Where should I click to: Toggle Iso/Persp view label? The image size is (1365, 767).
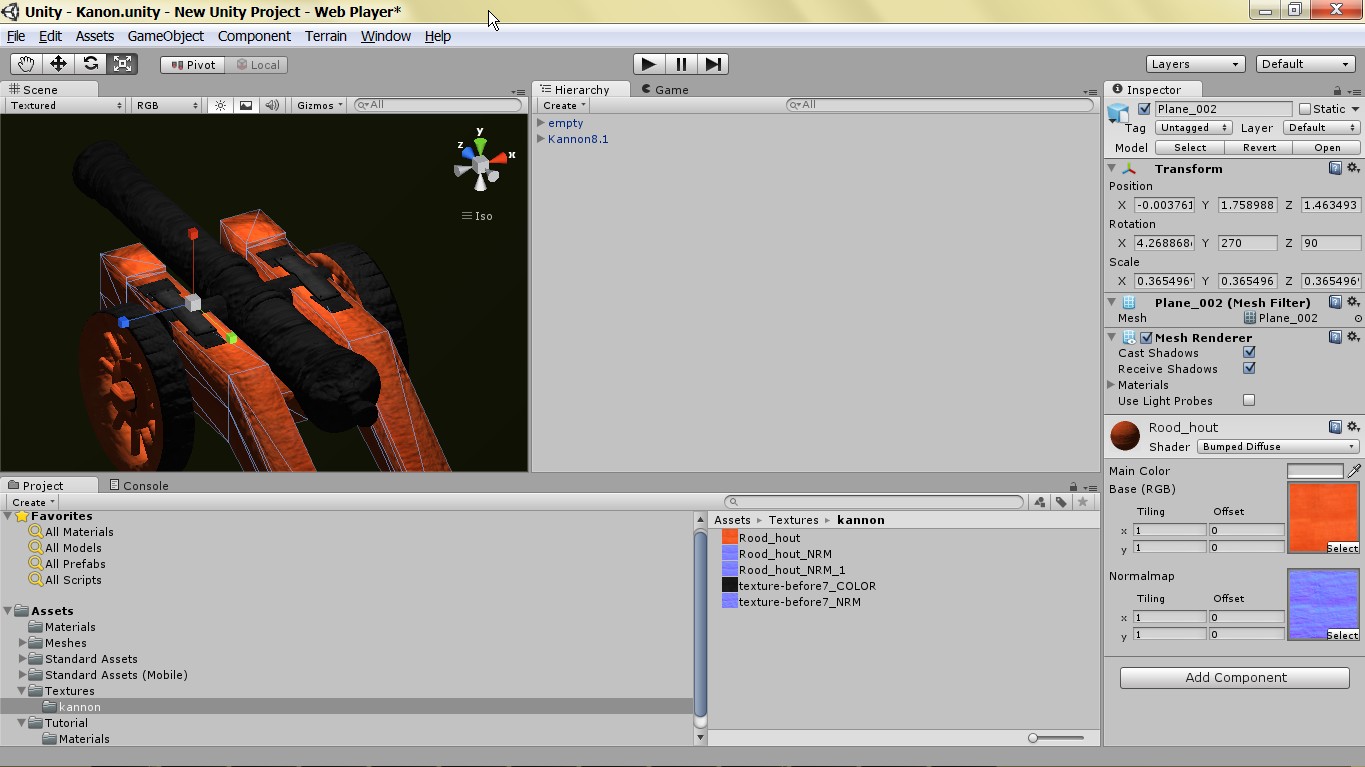(477, 216)
